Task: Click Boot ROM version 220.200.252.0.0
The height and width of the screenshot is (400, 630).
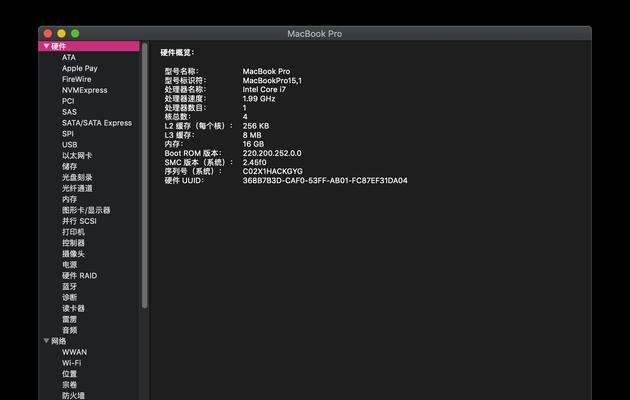Action: click(x=272, y=153)
